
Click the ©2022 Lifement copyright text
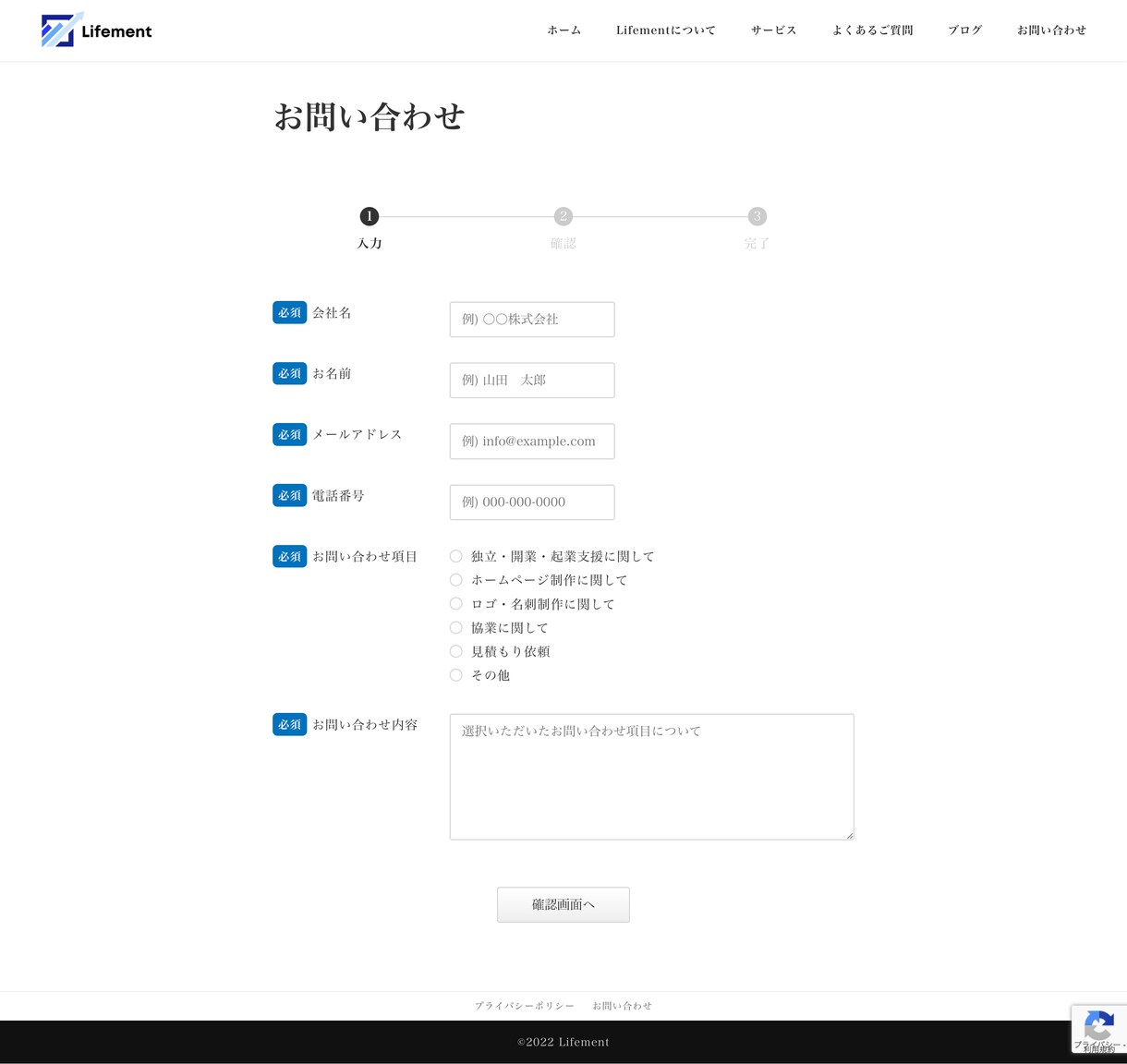click(563, 1042)
